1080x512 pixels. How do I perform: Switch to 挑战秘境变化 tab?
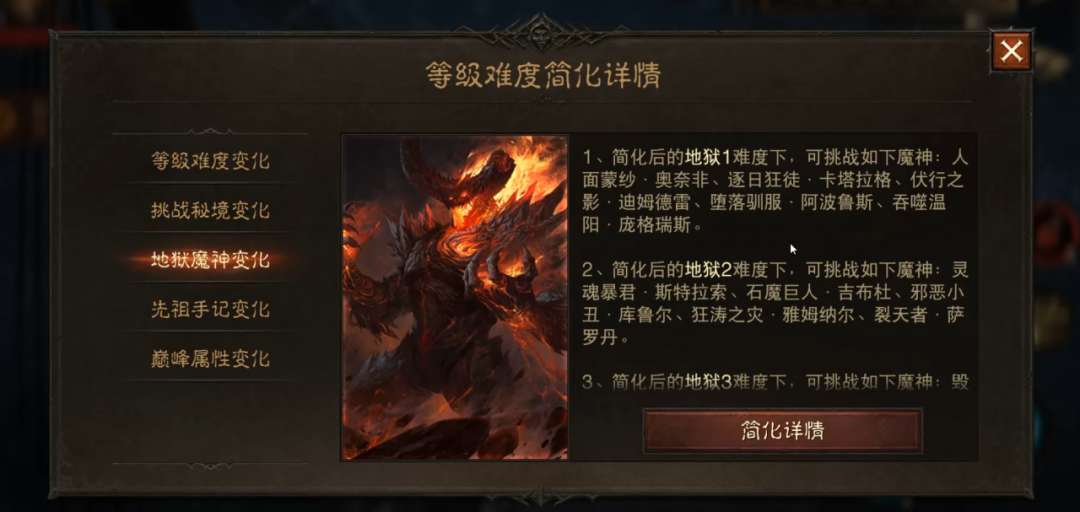[210, 210]
